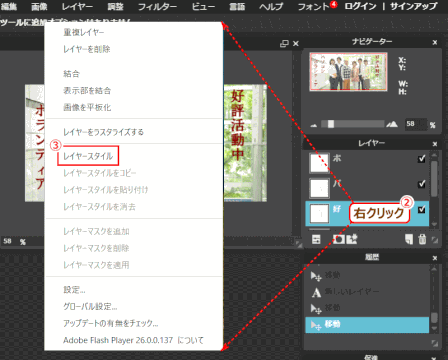Open the ビュー menu
The height and width of the screenshot is (360, 448).
tap(203, 6)
